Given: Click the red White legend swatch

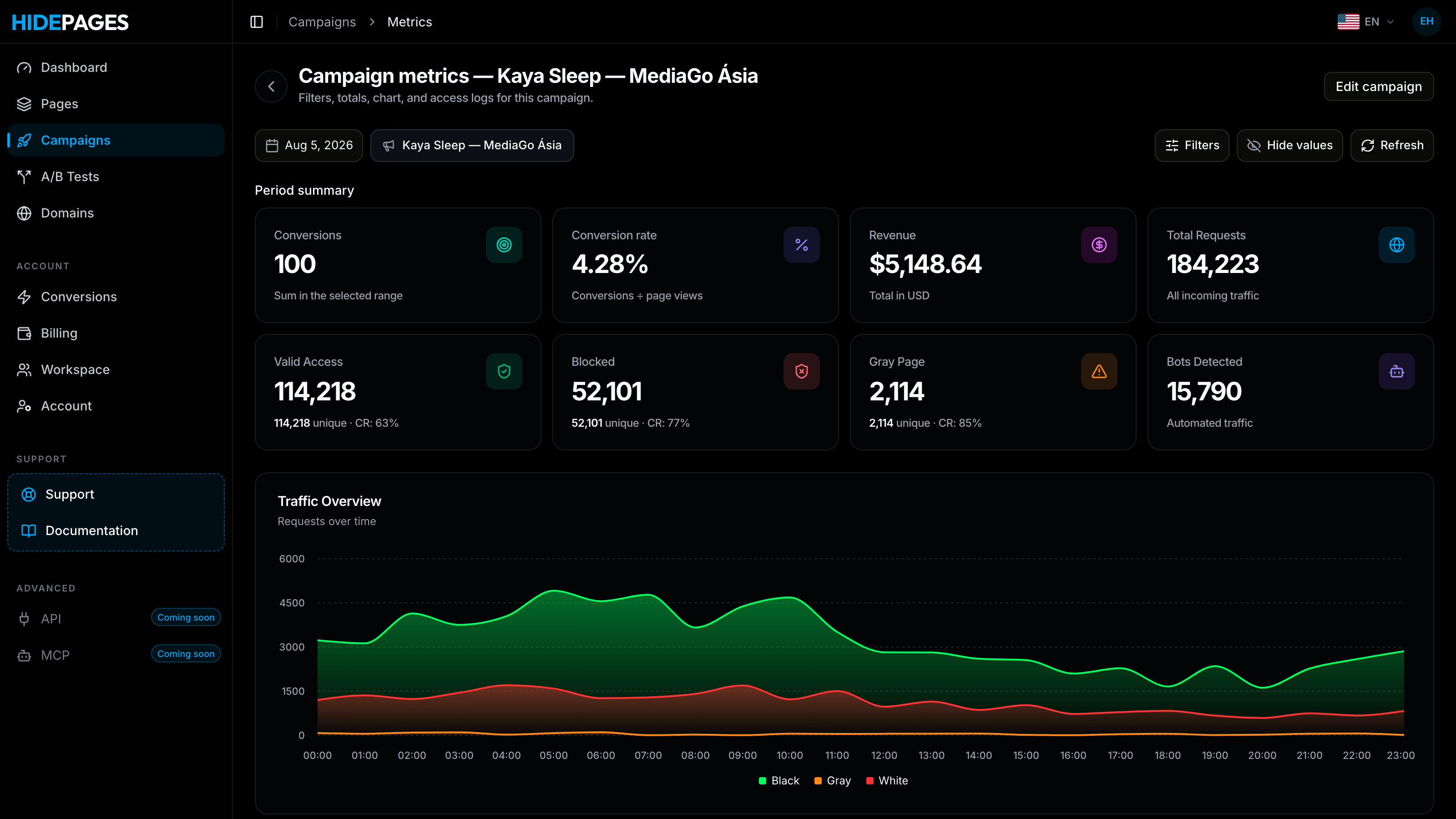Looking at the screenshot, I should (x=870, y=781).
